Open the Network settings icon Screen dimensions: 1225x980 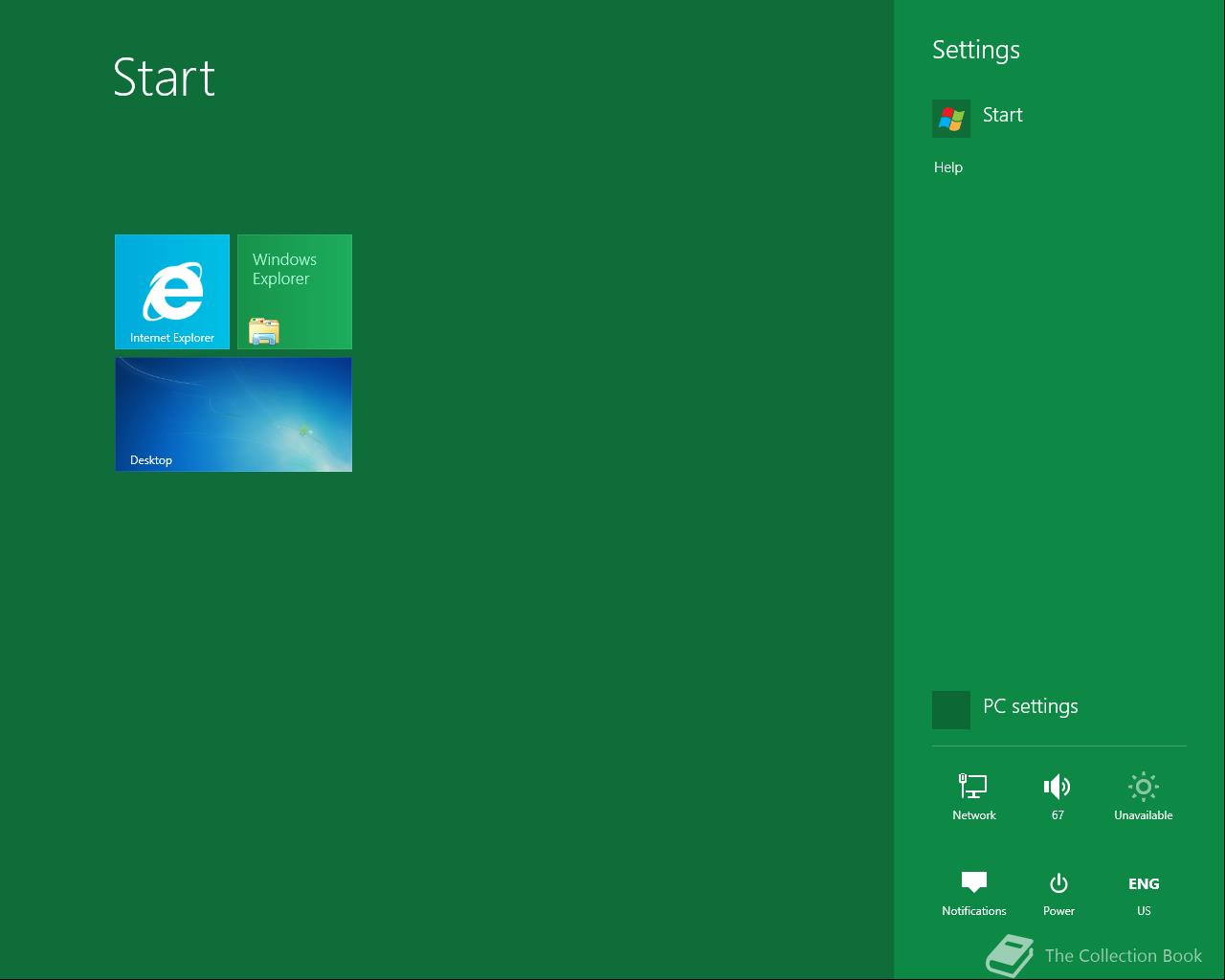974,796
